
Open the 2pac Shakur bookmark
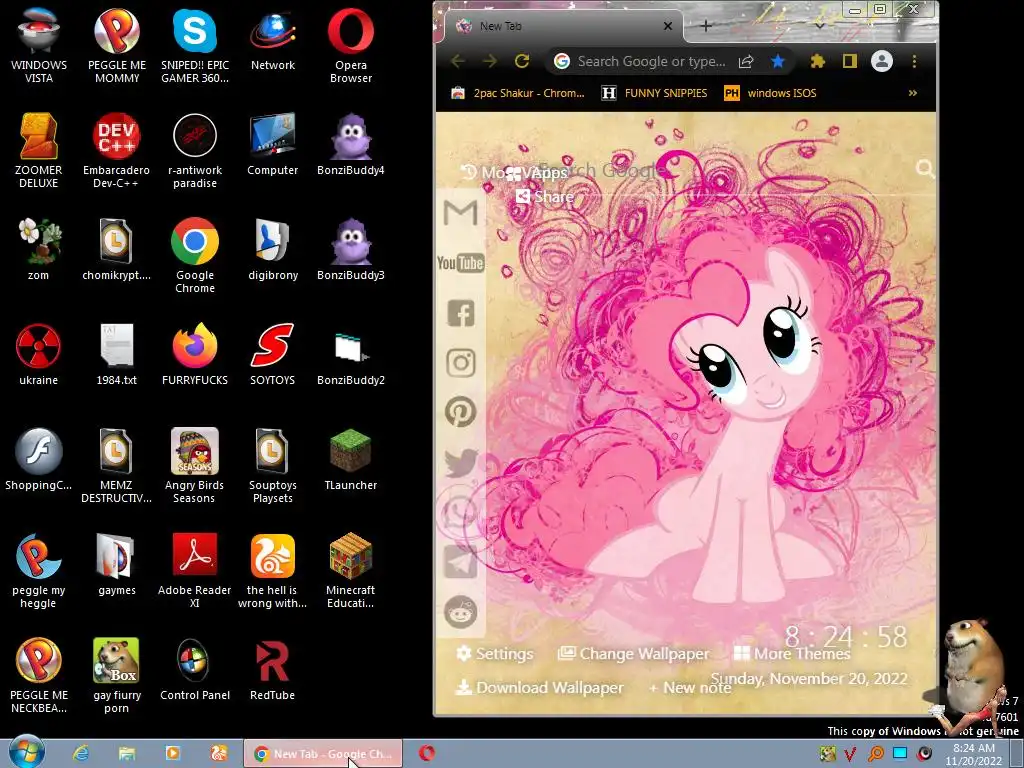pos(518,93)
